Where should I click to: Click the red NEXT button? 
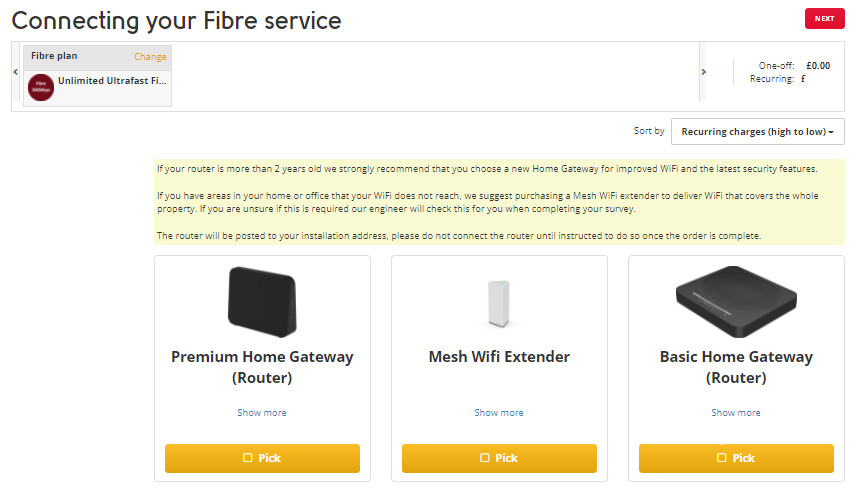(824, 18)
